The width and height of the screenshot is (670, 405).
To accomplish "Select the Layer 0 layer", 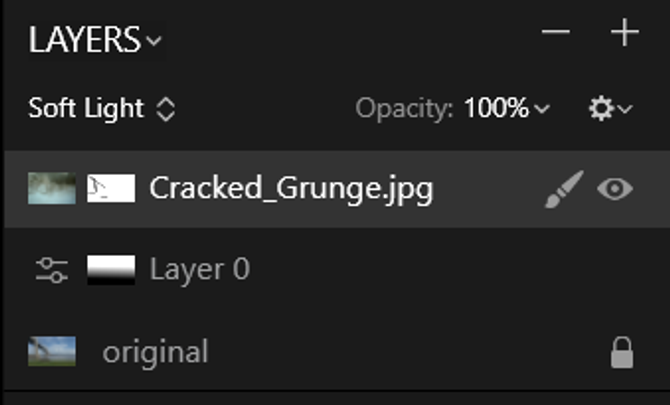I will [x=337, y=270].
